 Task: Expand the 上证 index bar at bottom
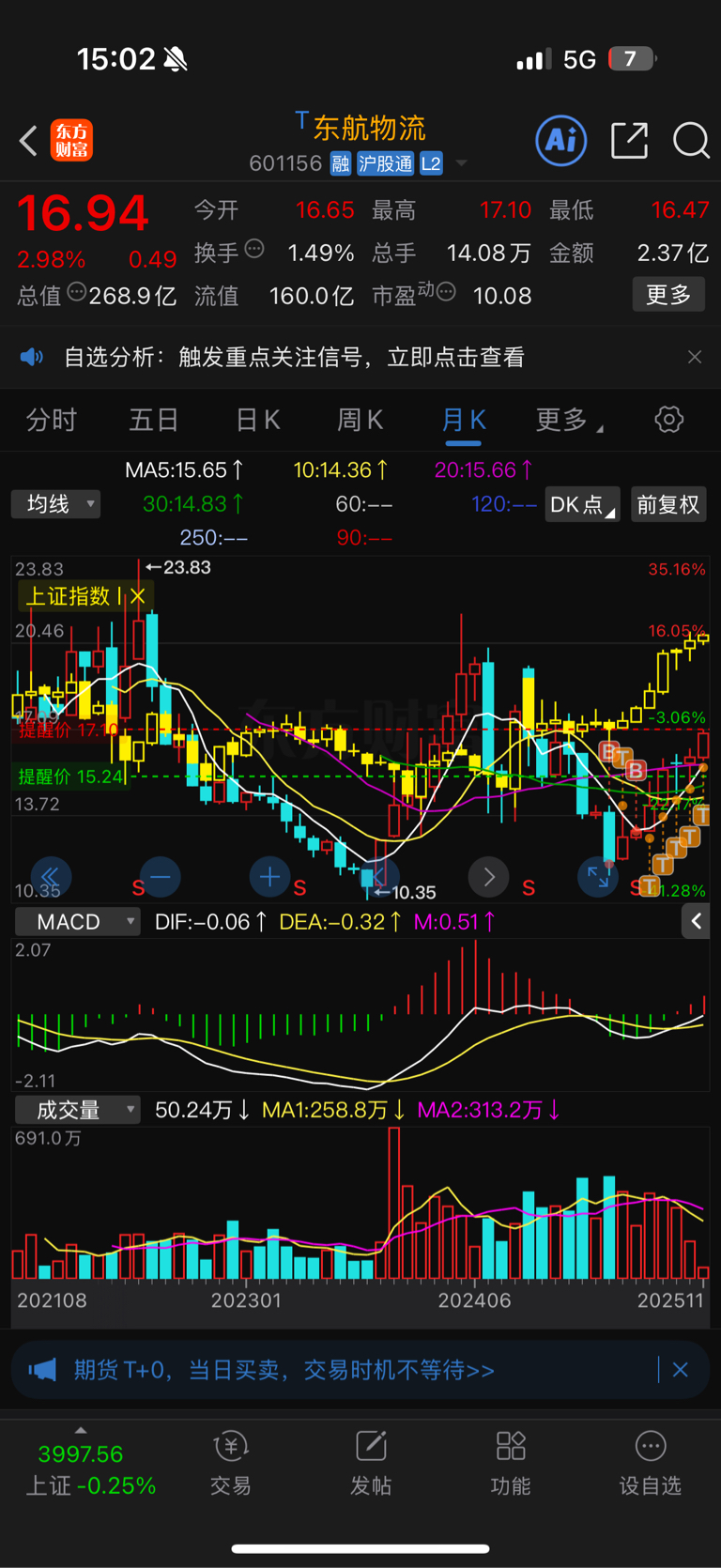[81, 1430]
